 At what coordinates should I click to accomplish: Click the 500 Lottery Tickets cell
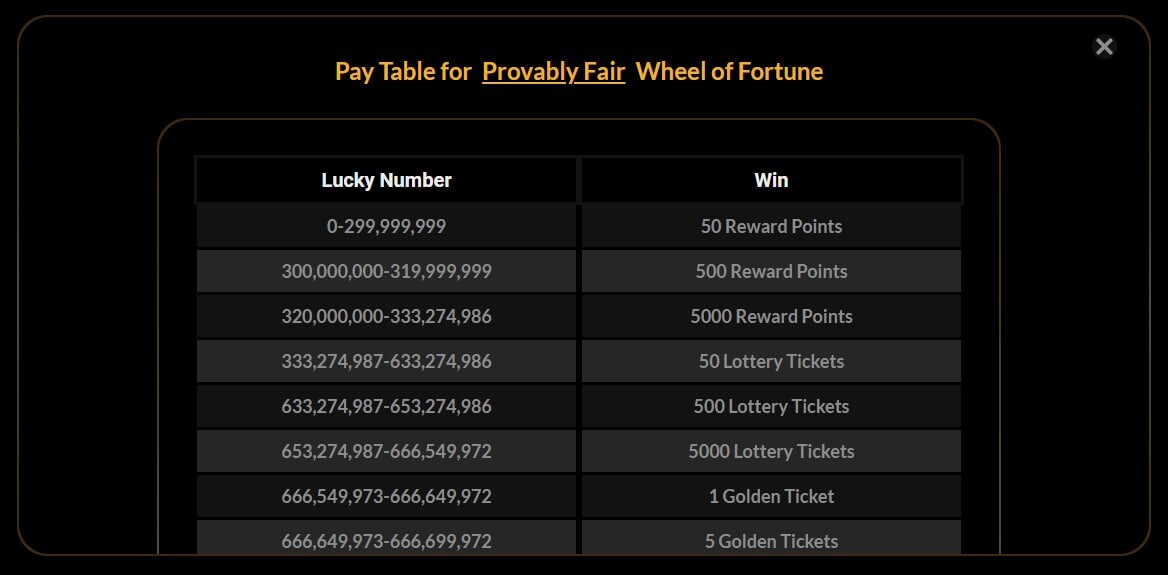click(771, 407)
